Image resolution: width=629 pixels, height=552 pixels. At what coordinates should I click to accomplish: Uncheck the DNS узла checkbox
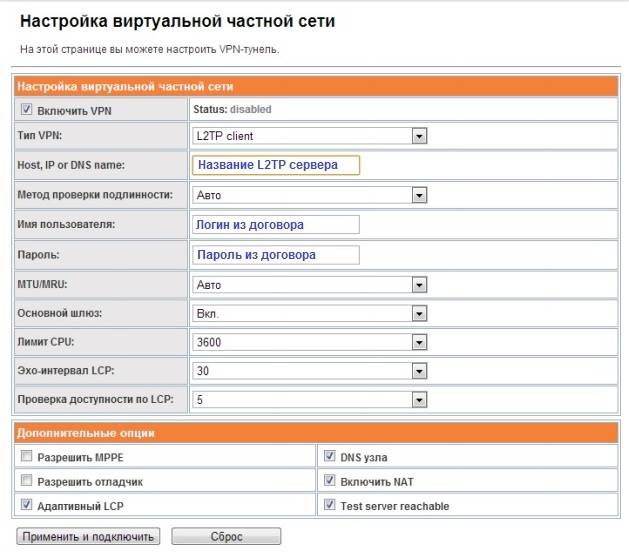[x=330, y=457]
